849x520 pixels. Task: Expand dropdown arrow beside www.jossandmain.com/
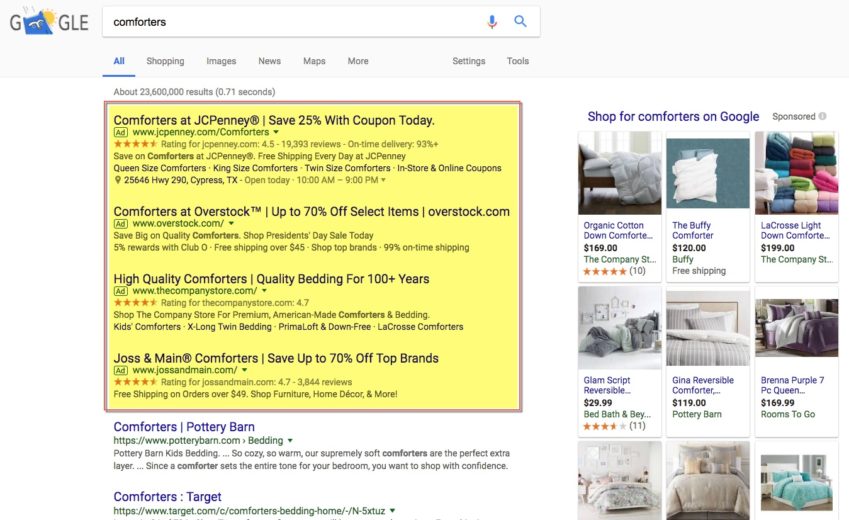click(x=244, y=370)
